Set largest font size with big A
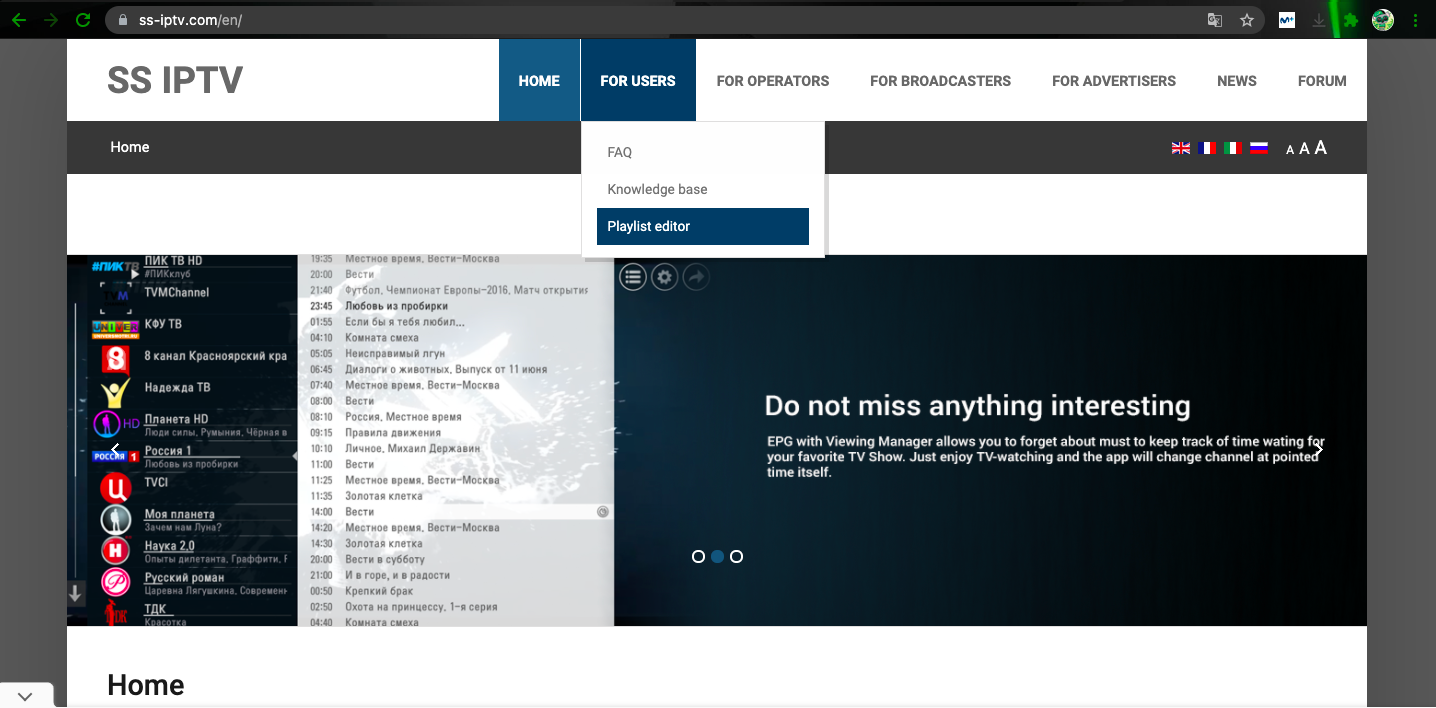Viewport: 1436px width, 708px height. tap(1321, 148)
